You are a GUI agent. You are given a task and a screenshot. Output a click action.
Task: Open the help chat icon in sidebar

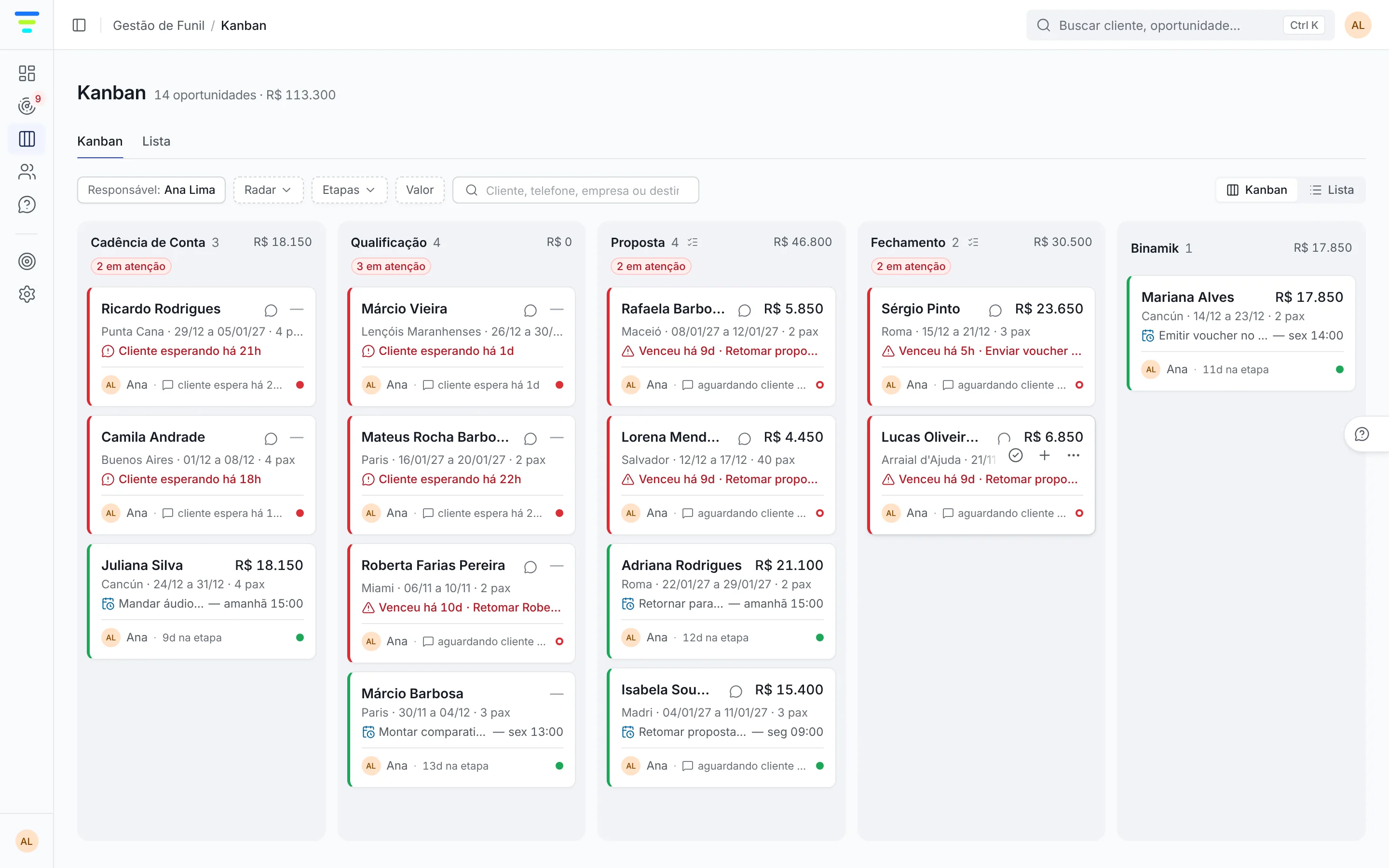point(27,204)
